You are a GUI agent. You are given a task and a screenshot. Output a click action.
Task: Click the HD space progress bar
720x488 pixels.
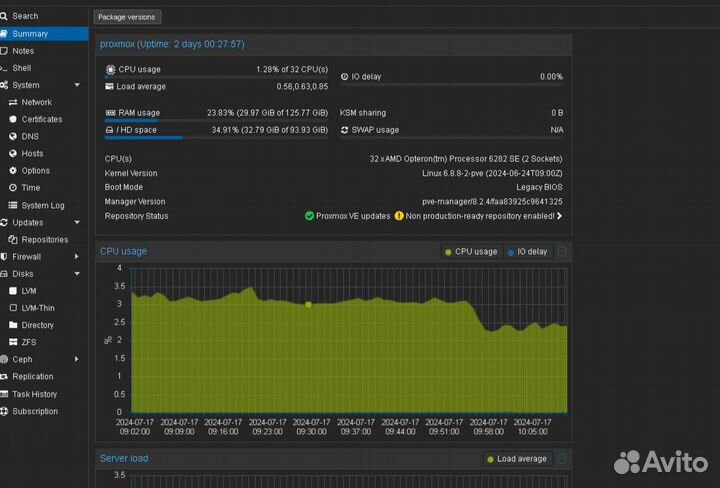[216, 138]
